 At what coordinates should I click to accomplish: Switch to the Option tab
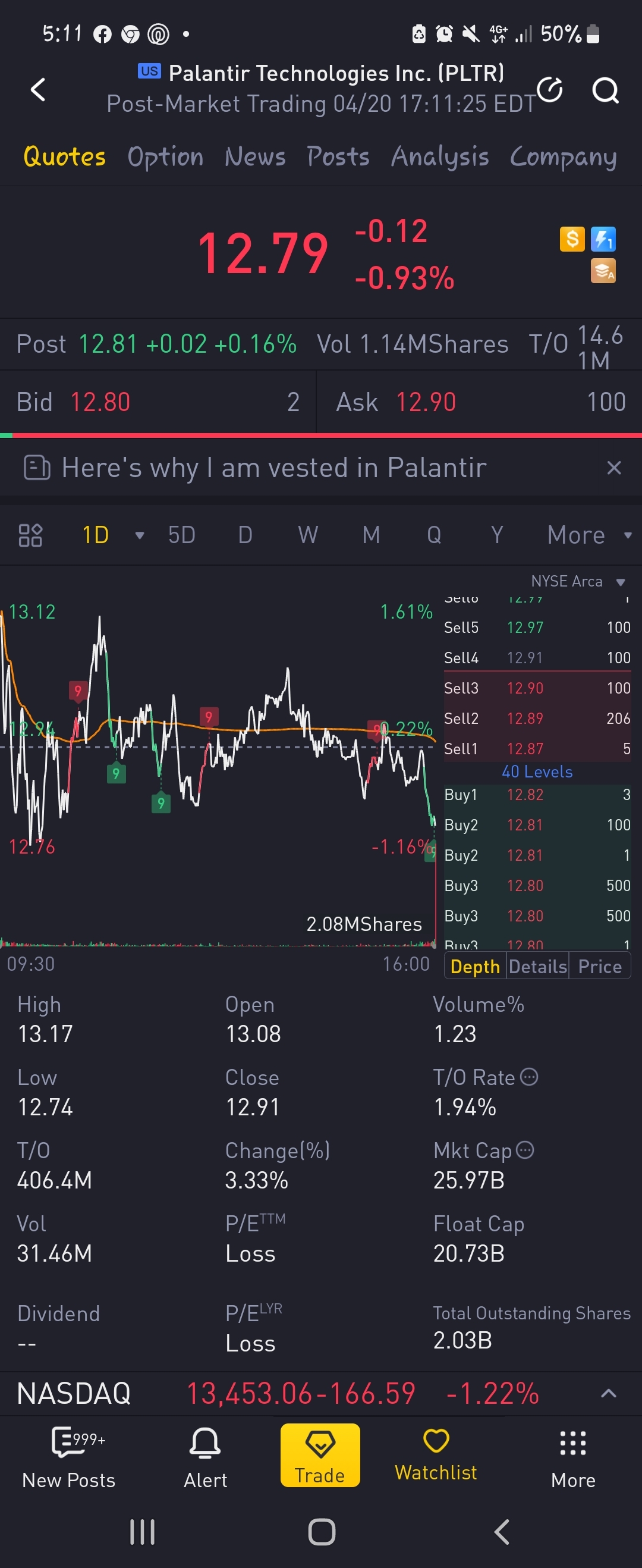coord(165,156)
